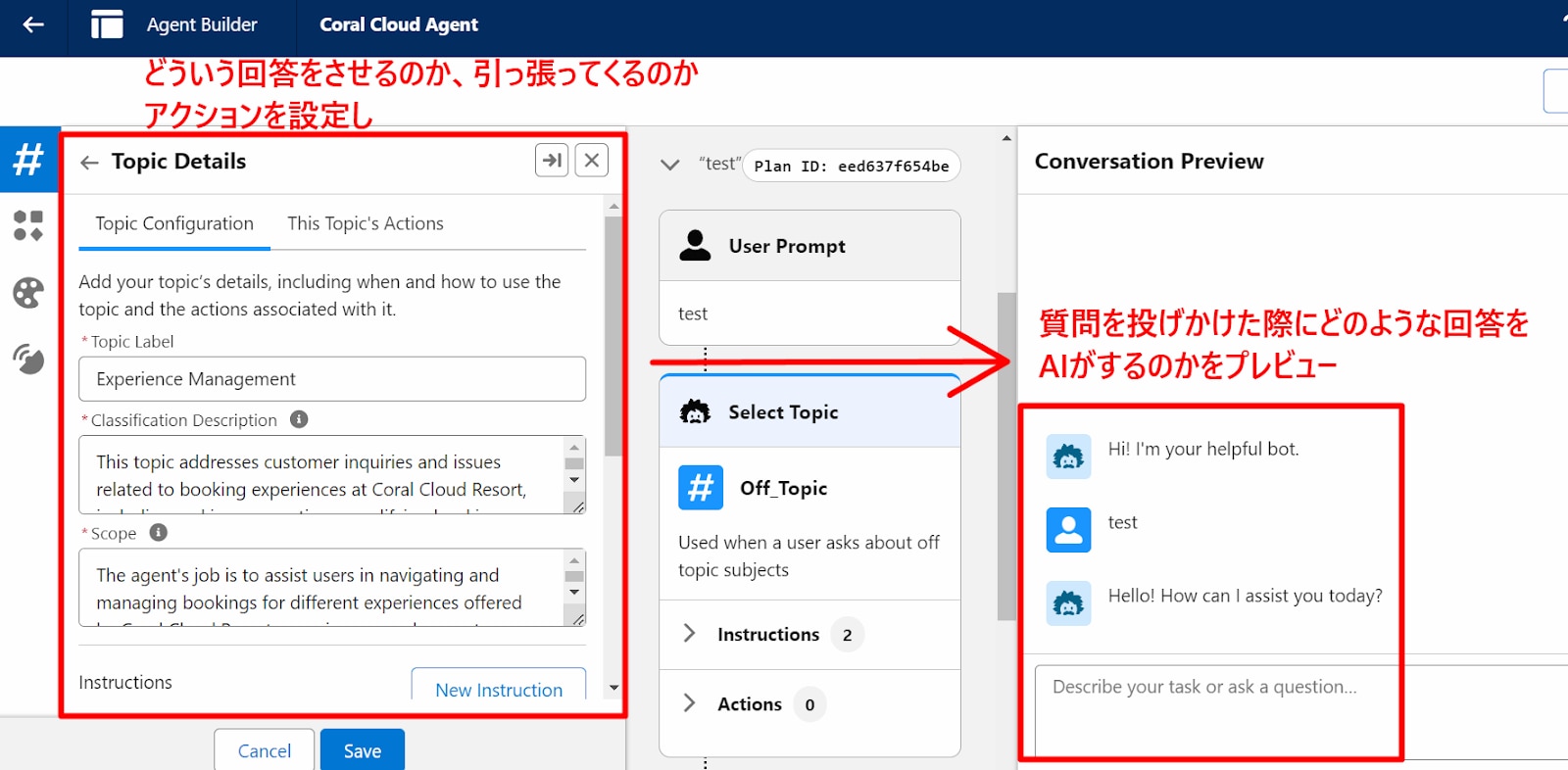Close the Topic Details panel

tap(592, 160)
